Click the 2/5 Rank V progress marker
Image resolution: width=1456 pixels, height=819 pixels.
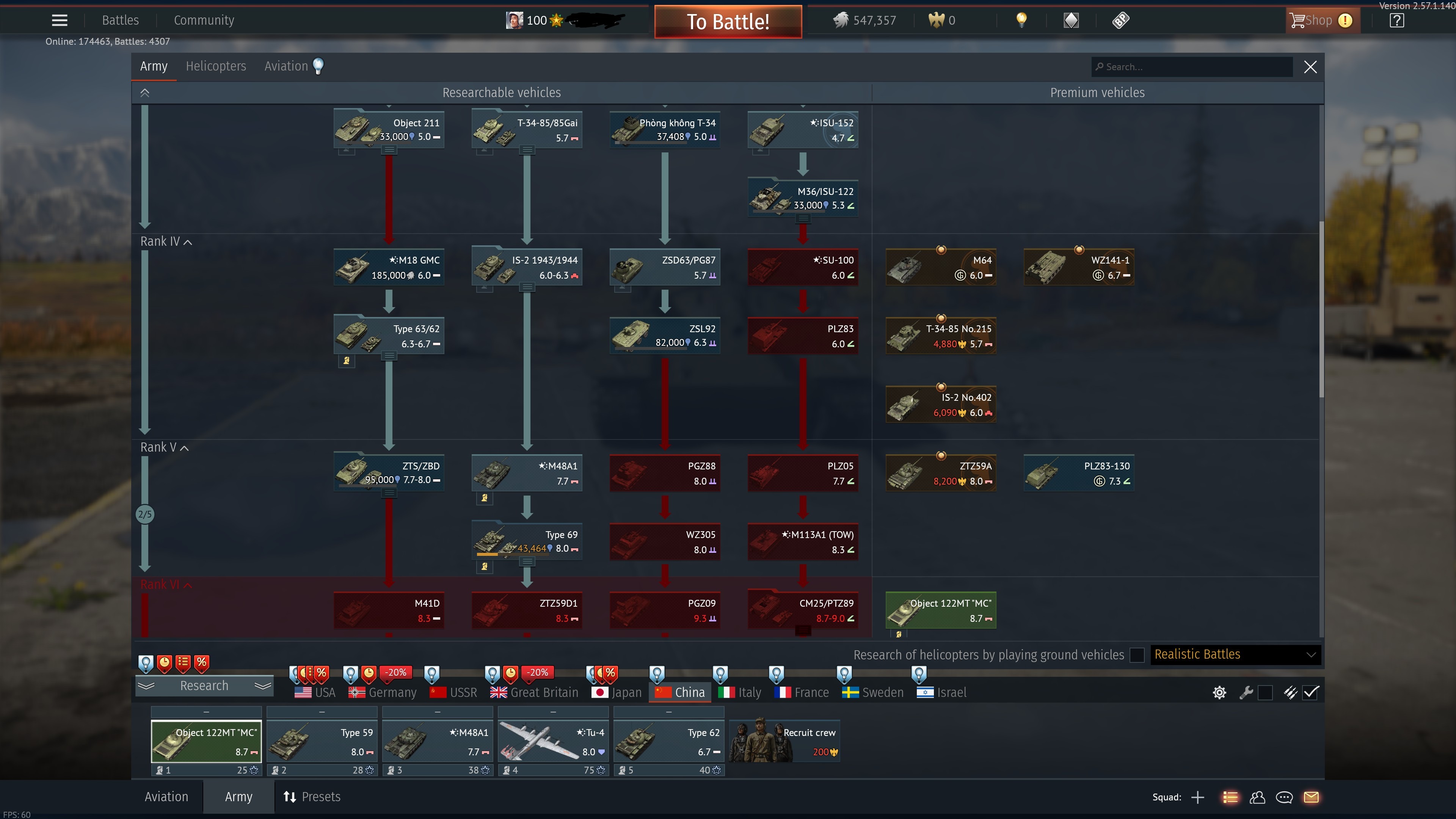[145, 515]
